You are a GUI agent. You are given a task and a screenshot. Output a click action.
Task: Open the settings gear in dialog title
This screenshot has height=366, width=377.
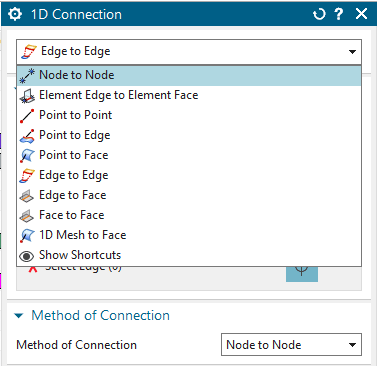pos(15,14)
